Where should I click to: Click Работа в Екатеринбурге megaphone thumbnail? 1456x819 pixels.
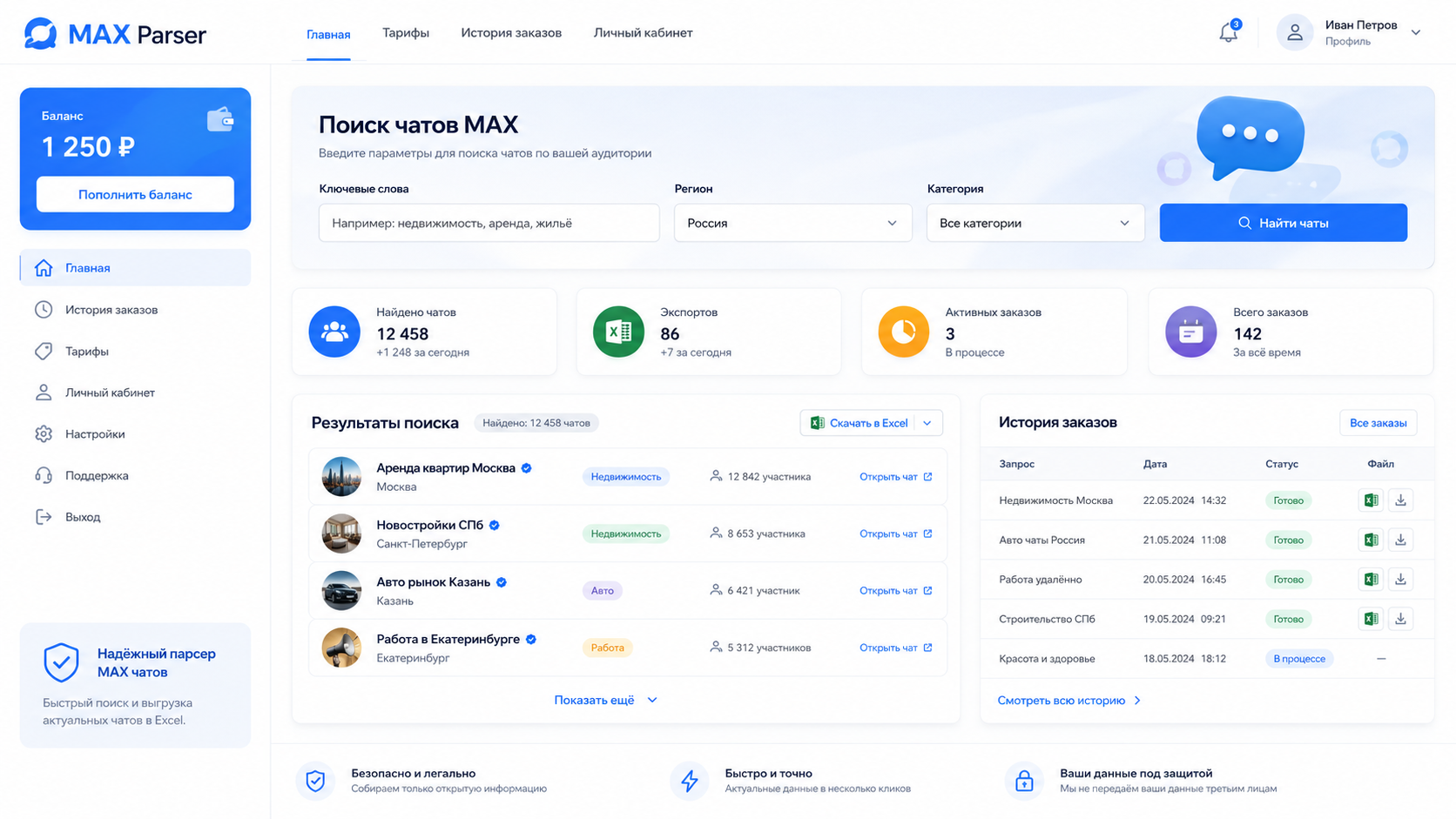point(341,648)
